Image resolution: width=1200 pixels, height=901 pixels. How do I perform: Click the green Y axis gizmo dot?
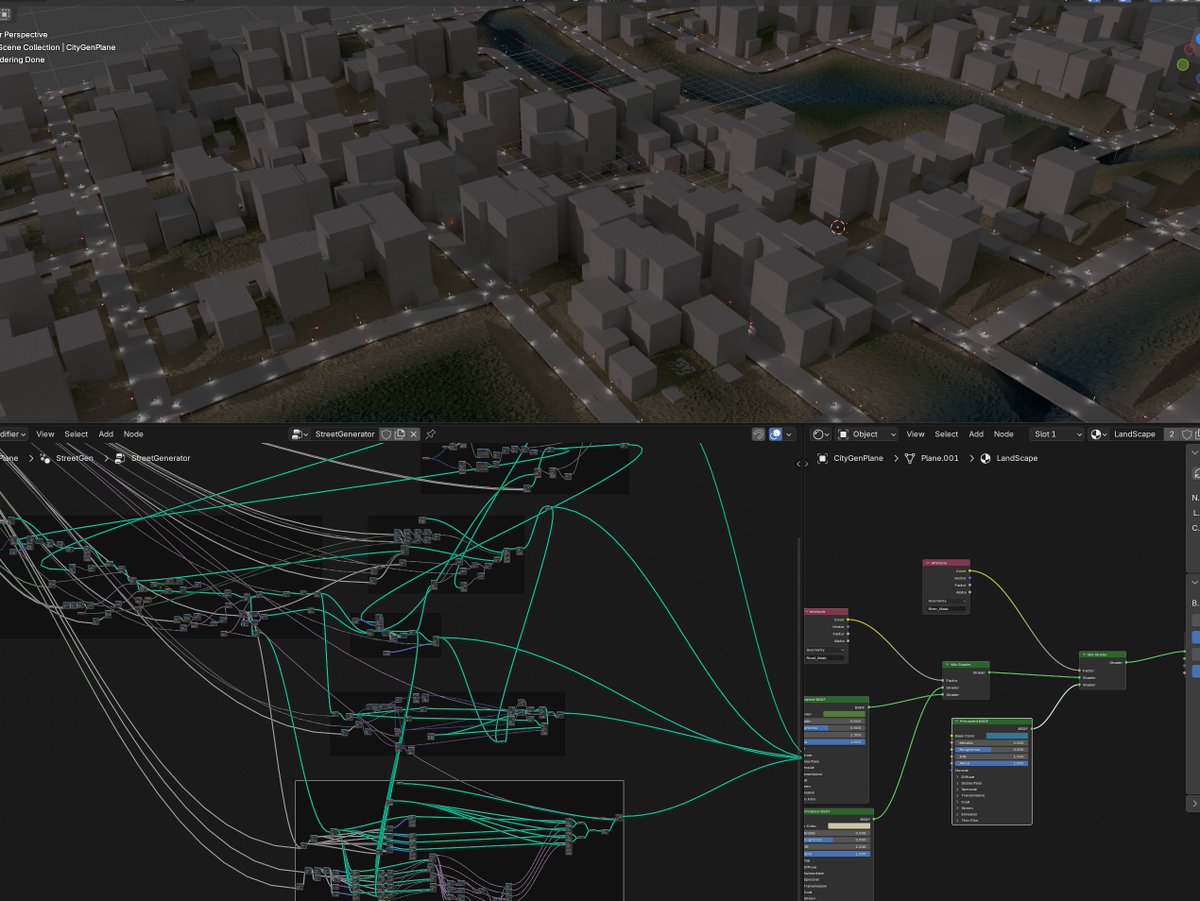1183,65
